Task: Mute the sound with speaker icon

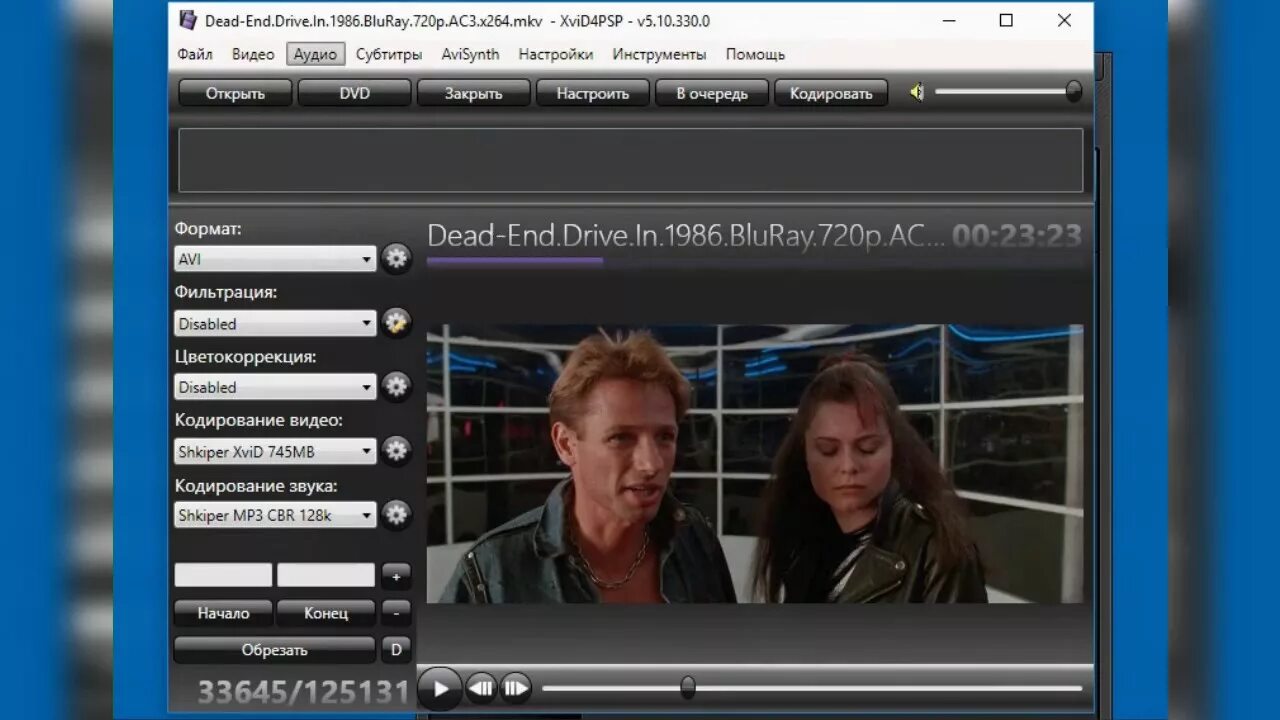Action: click(x=916, y=93)
